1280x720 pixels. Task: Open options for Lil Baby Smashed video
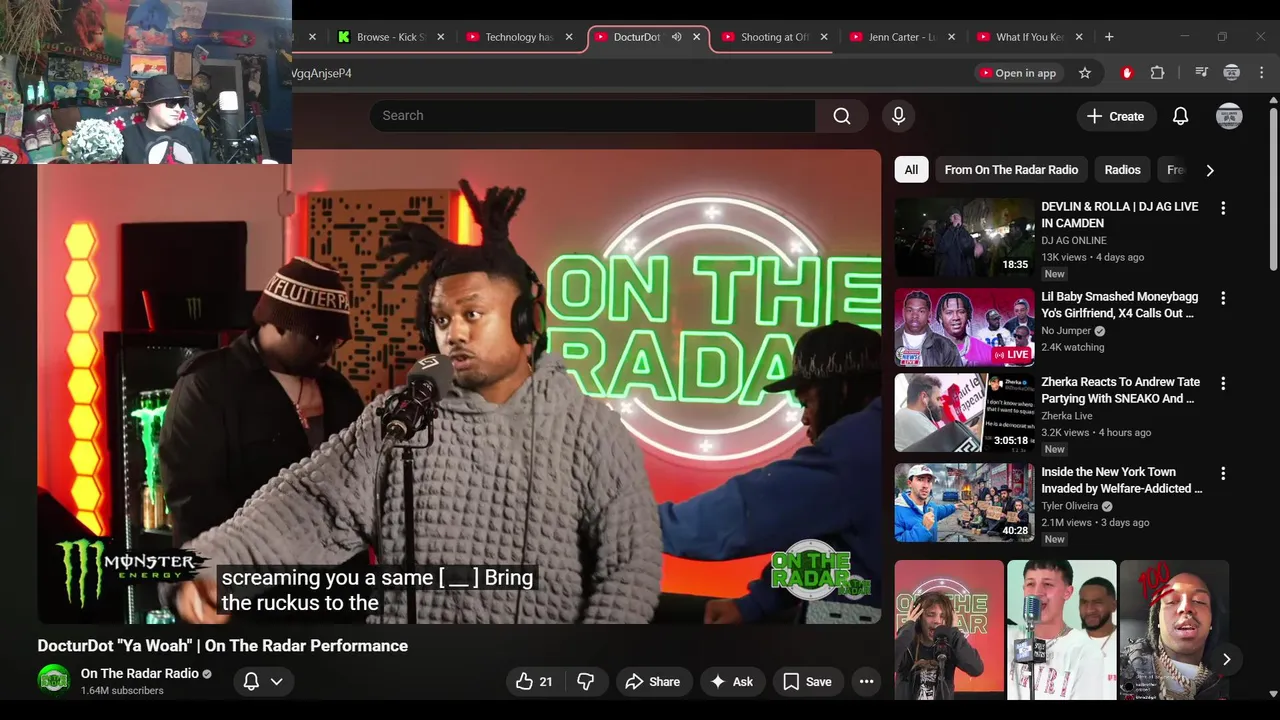(x=1223, y=298)
